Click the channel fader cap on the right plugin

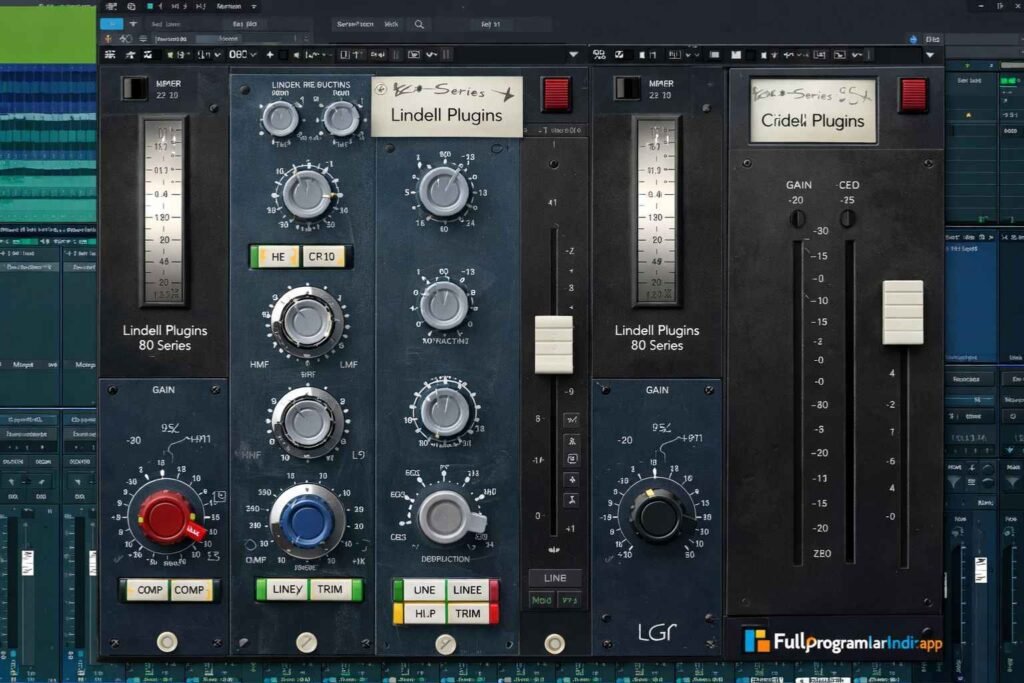coord(902,313)
